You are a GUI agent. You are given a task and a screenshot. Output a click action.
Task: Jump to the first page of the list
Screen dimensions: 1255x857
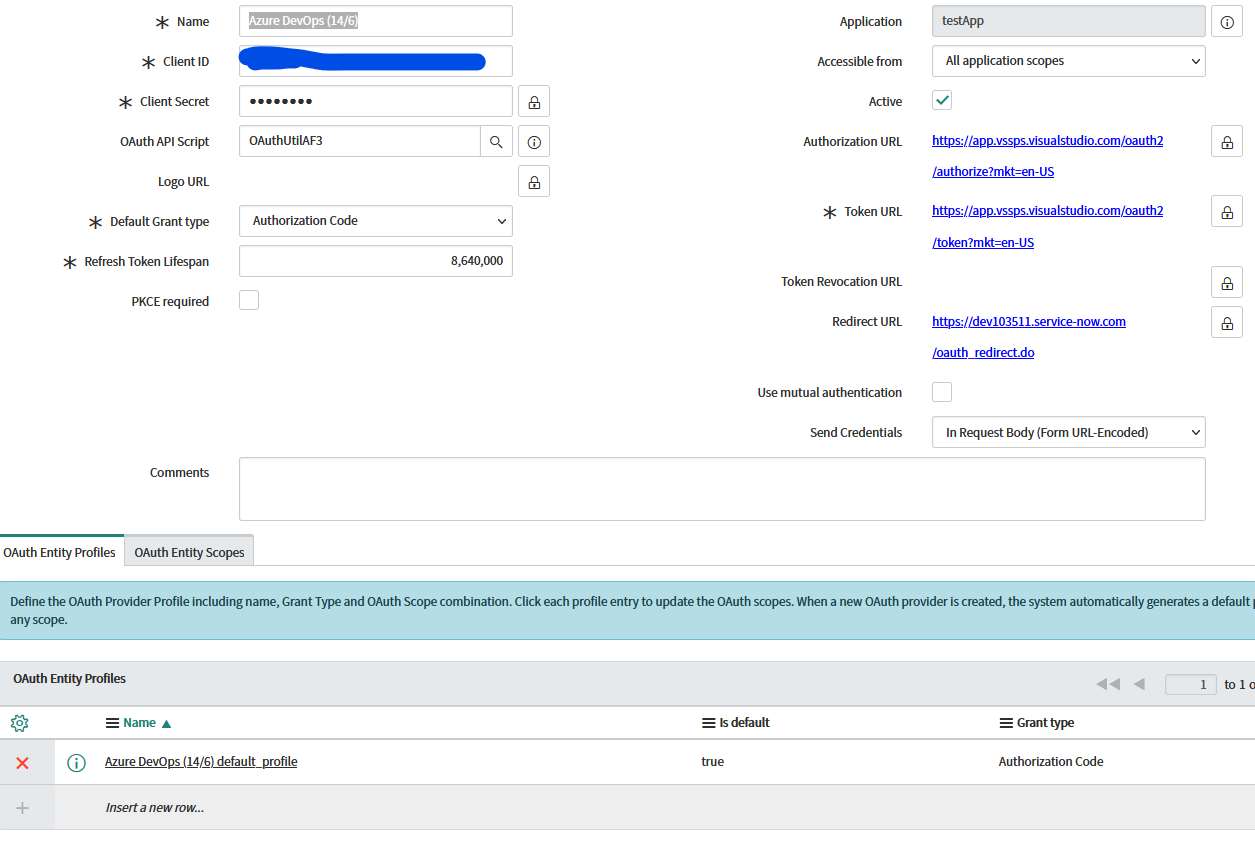[x=1108, y=684]
